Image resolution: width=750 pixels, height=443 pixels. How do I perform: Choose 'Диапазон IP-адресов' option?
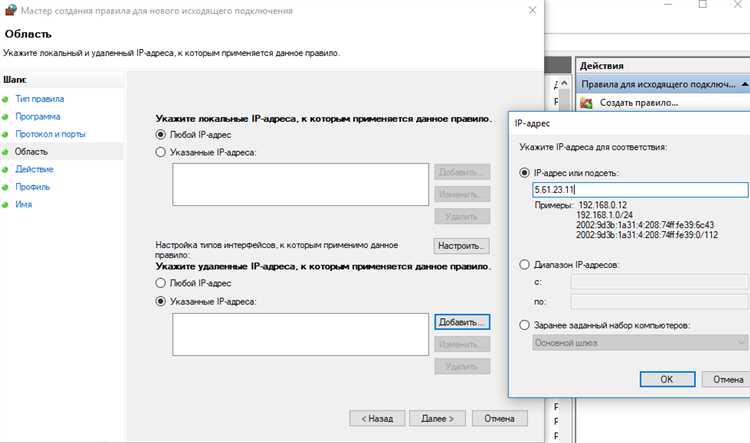point(525,265)
